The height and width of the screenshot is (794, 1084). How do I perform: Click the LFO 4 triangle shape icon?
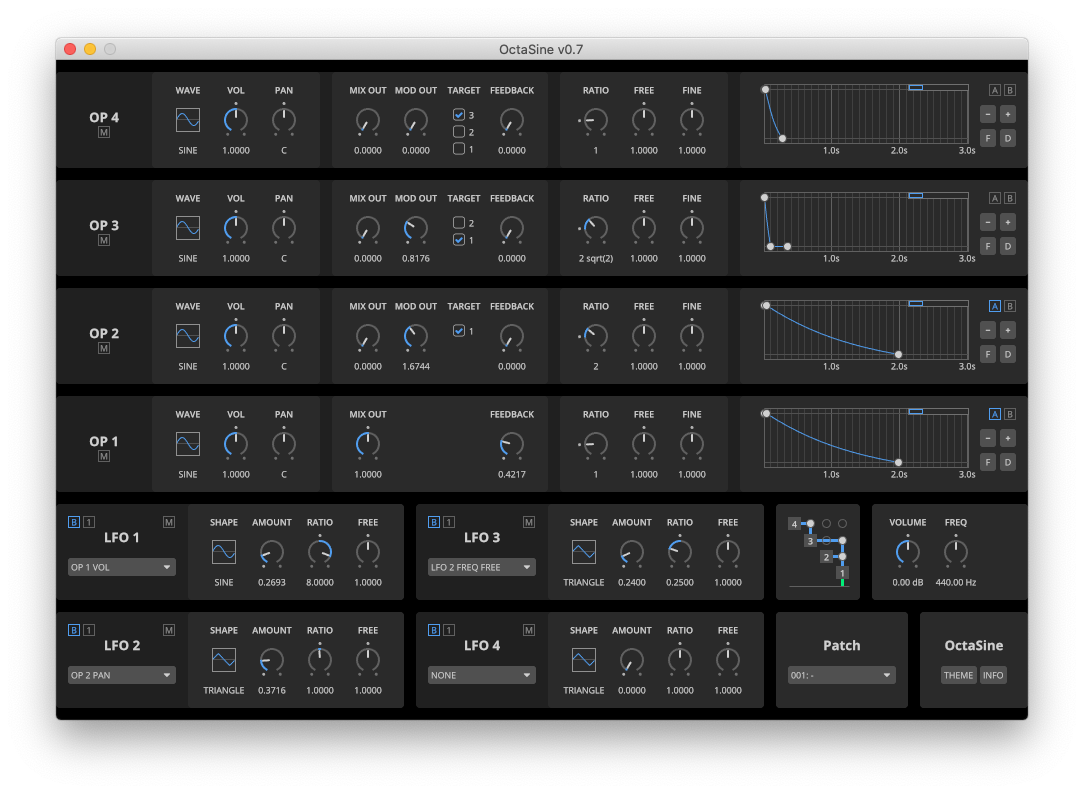click(x=583, y=660)
